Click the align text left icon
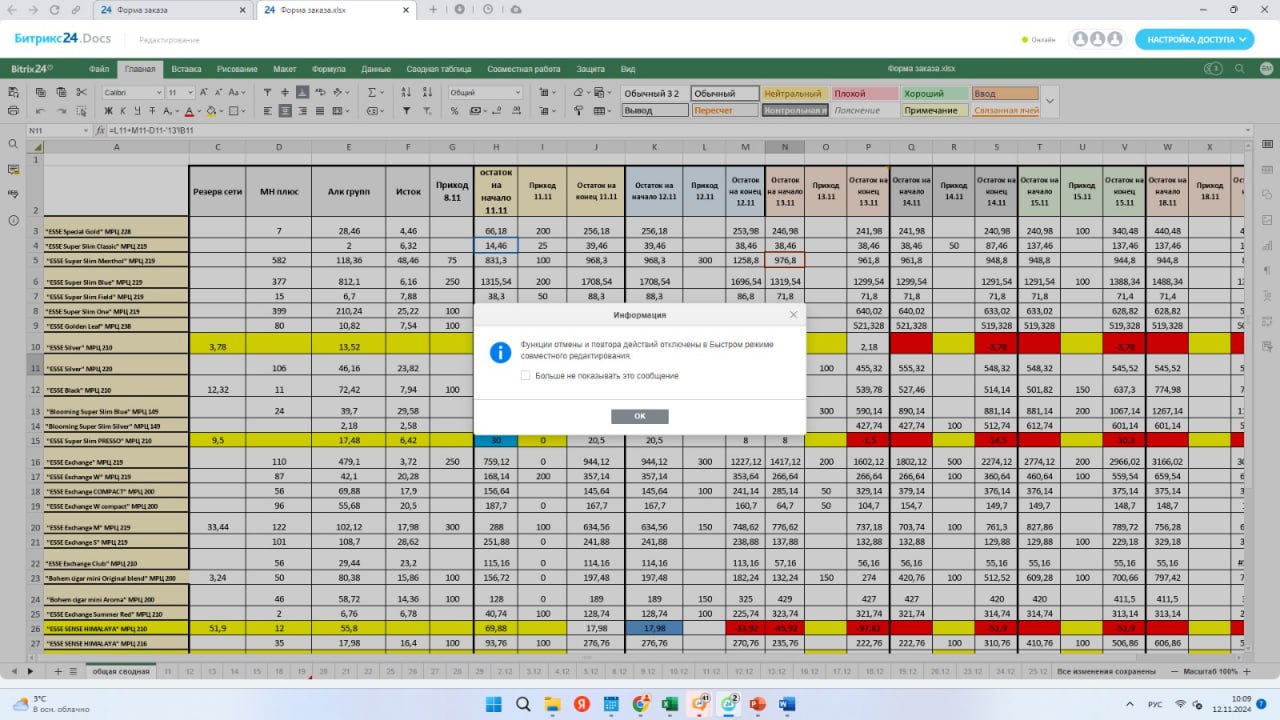 pyautogui.click(x=268, y=111)
